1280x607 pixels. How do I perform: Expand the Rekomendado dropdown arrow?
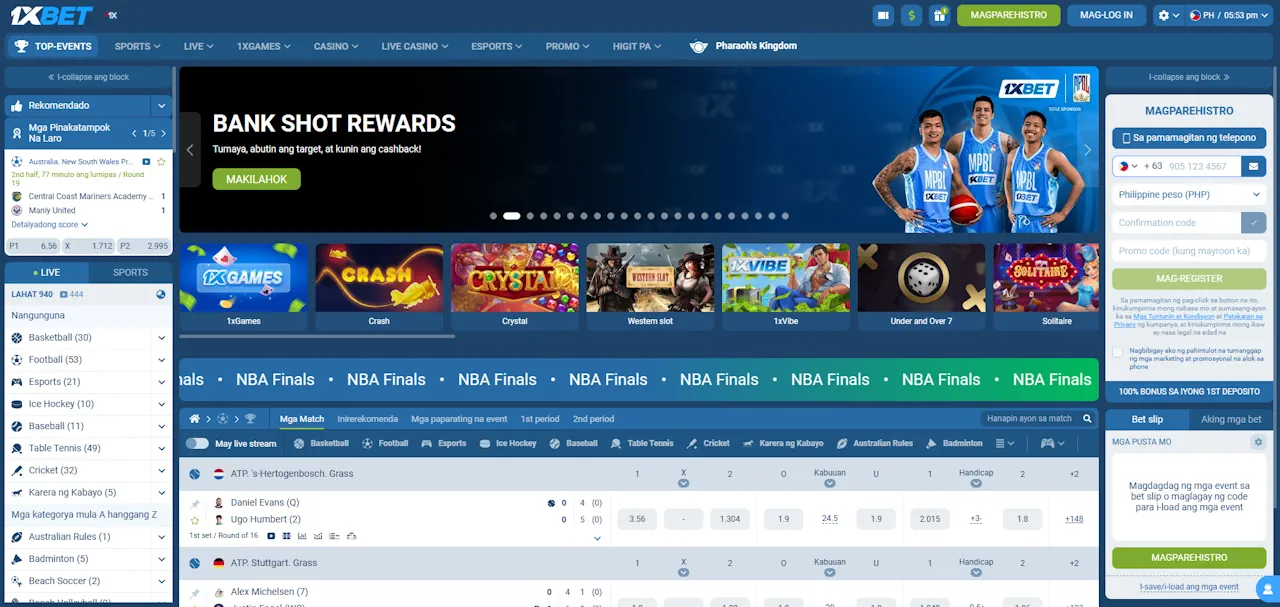coord(161,105)
